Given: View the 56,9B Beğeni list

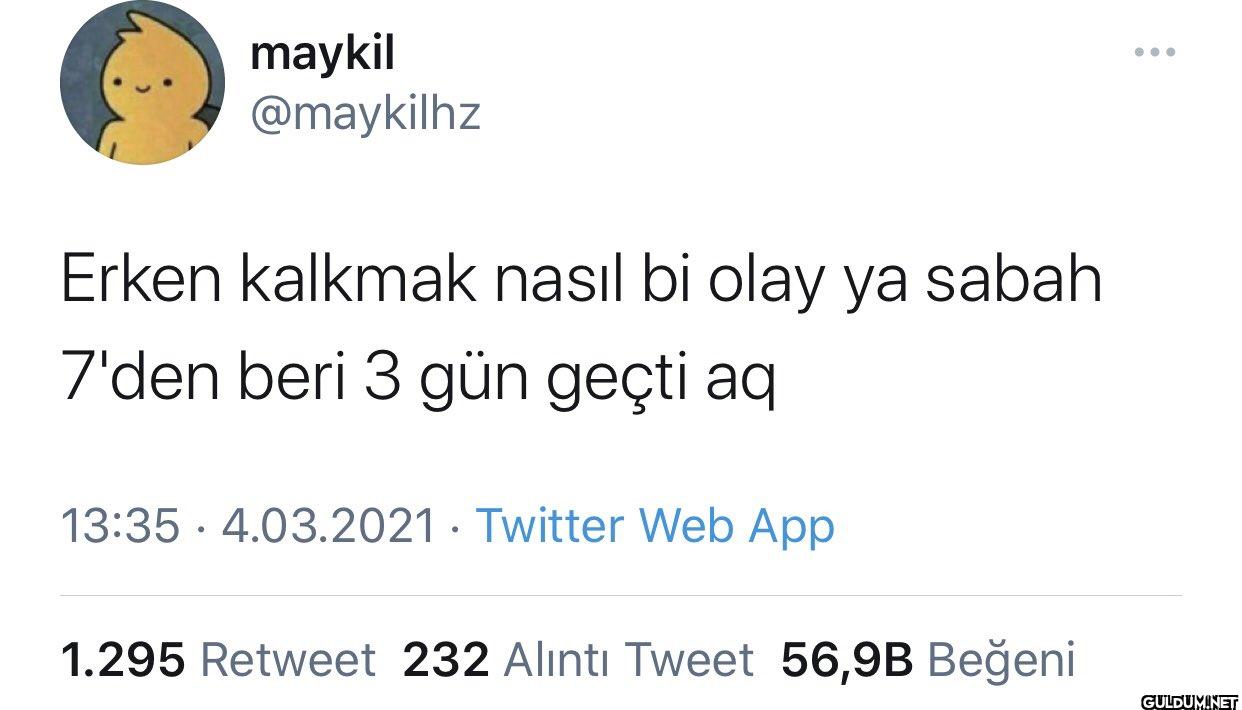Looking at the screenshot, I should click(928, 660).
